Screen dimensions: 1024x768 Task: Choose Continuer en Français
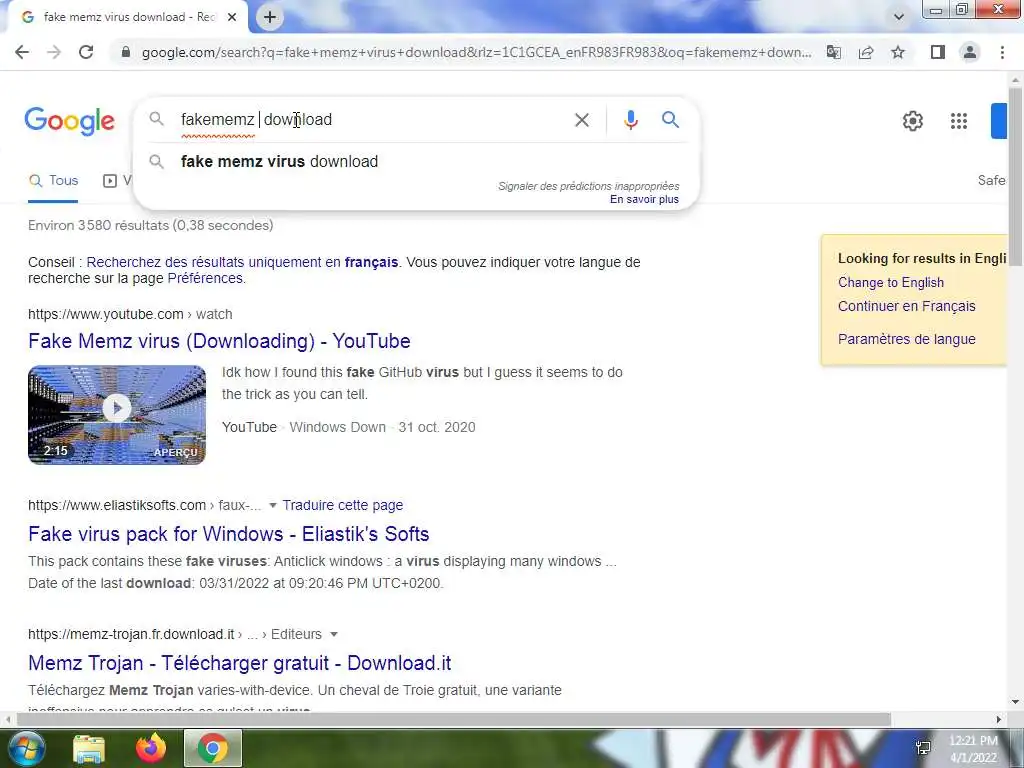click(906, 306)
